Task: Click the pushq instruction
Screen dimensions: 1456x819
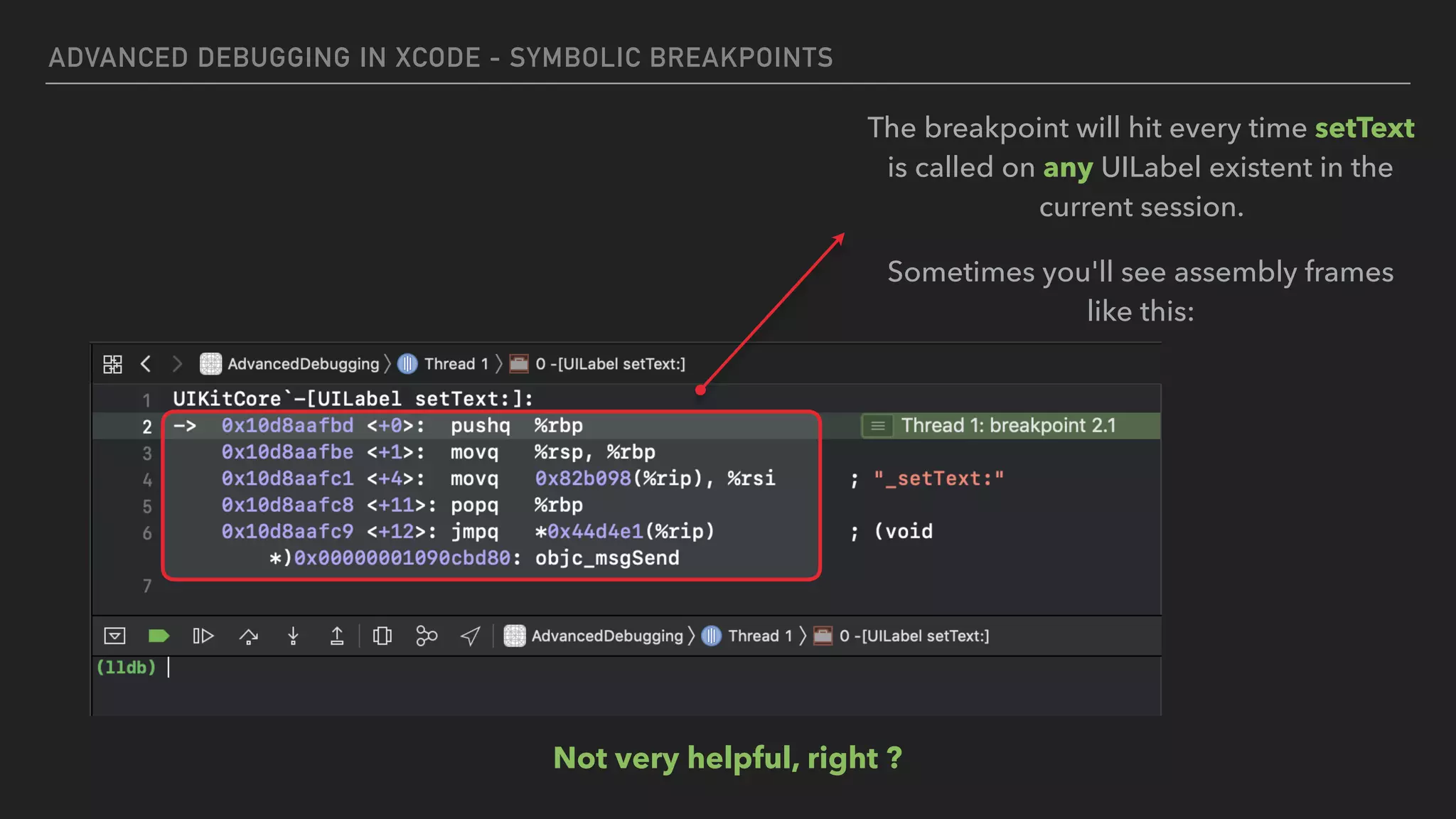Action: [481, 426]
